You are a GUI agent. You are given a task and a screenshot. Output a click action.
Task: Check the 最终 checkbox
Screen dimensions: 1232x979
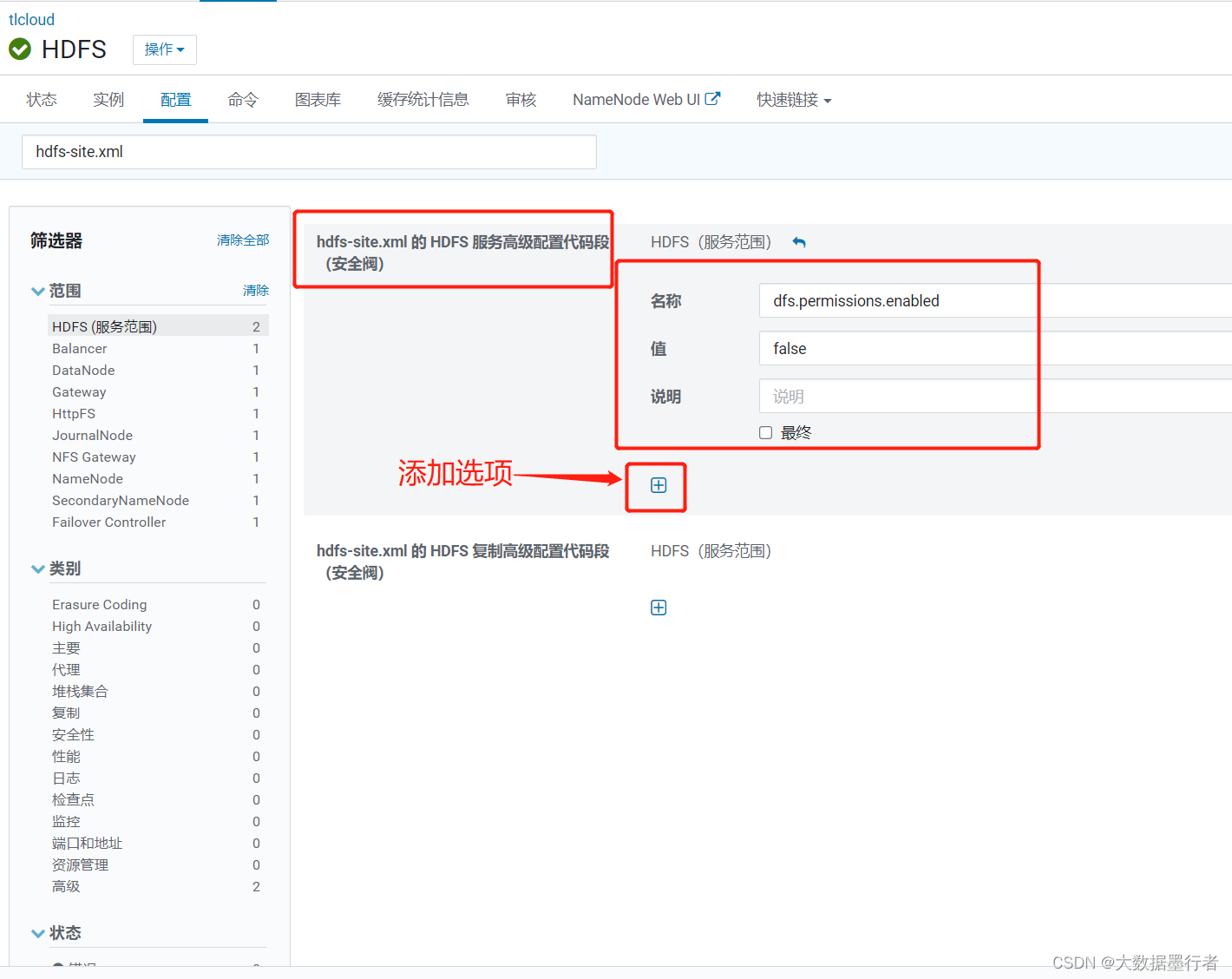point(765,431)
